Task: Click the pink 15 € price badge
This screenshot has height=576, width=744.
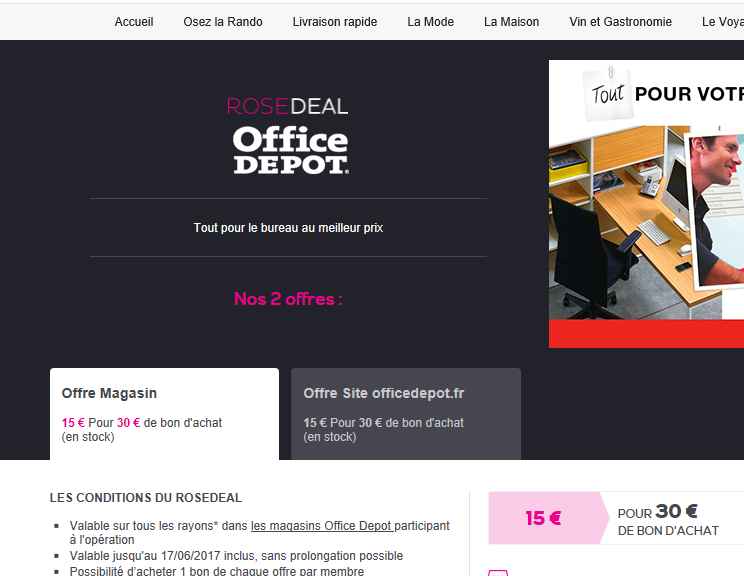Action: coord(548,518)
